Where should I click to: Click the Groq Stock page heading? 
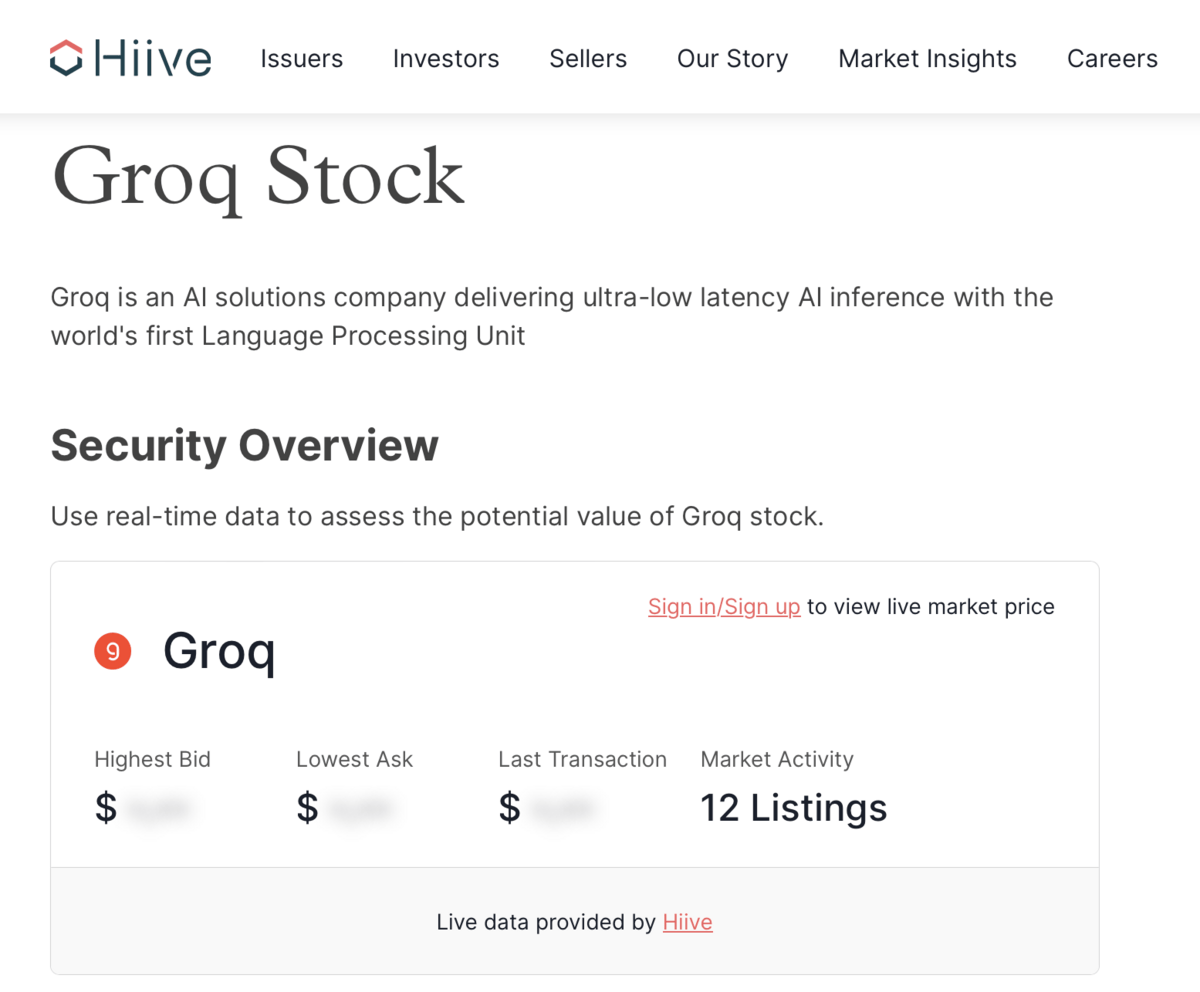pyautogui.click(x=258, y=177)
